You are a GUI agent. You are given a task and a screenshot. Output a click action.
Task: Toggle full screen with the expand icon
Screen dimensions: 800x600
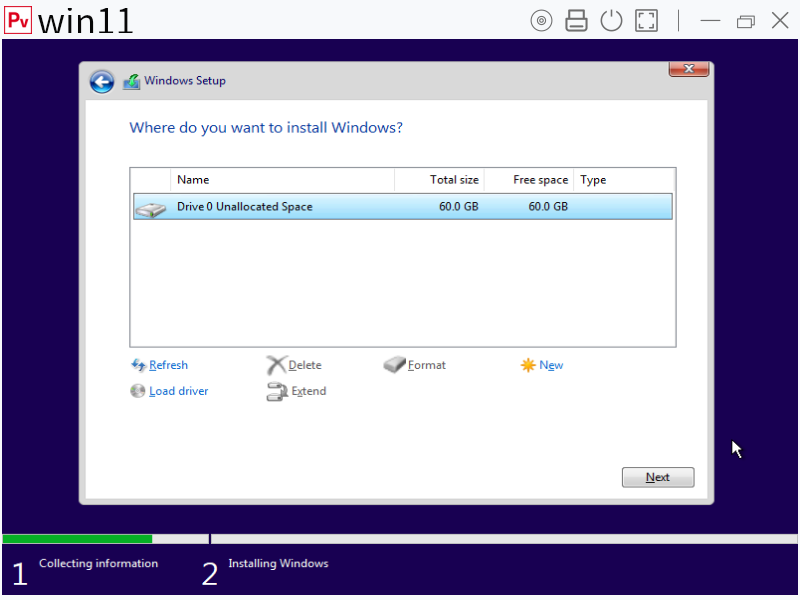coord(646,21)
